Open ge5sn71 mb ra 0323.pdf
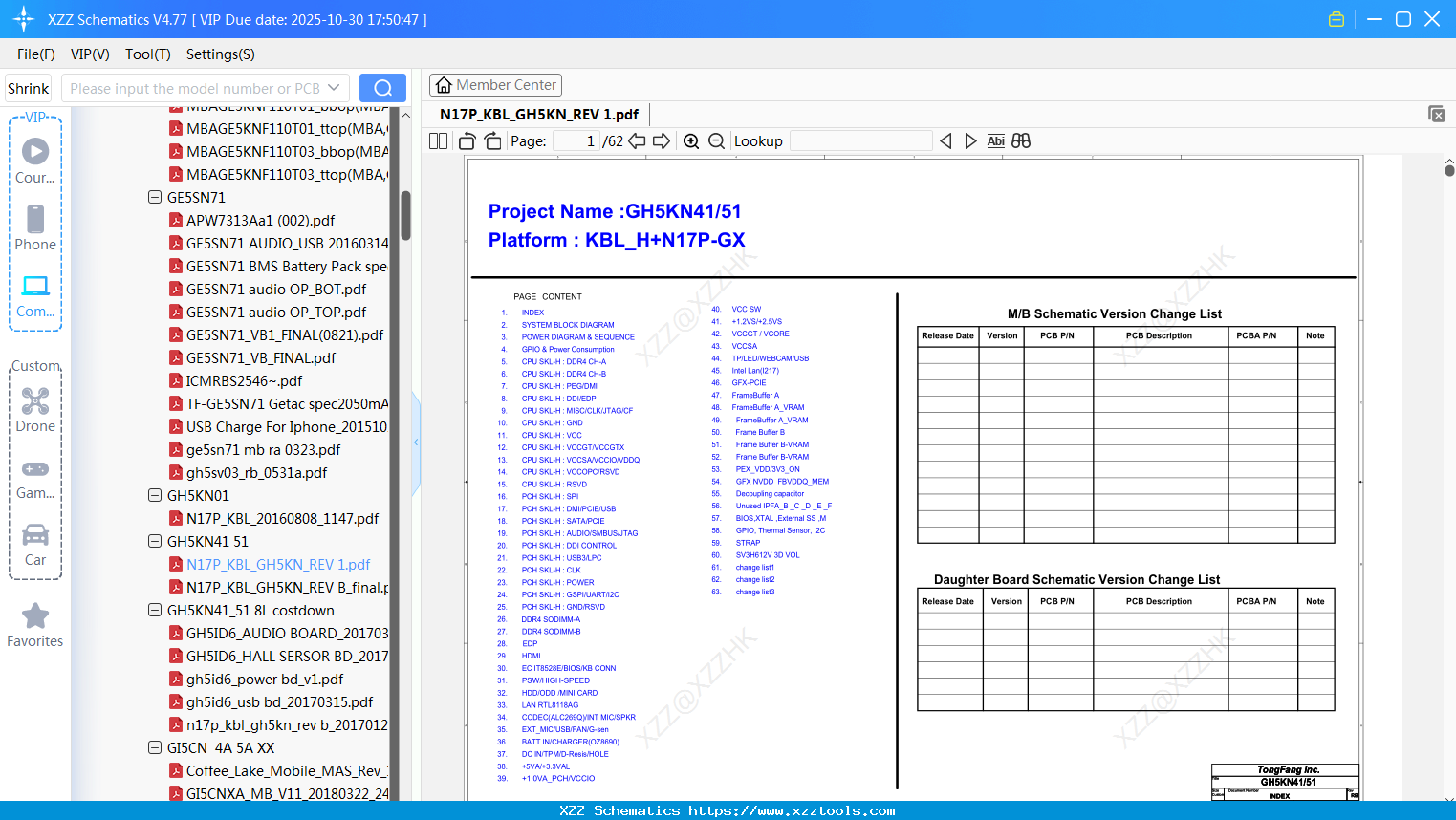The height and width of the screenshot is (820, 1456). [263, 449]
